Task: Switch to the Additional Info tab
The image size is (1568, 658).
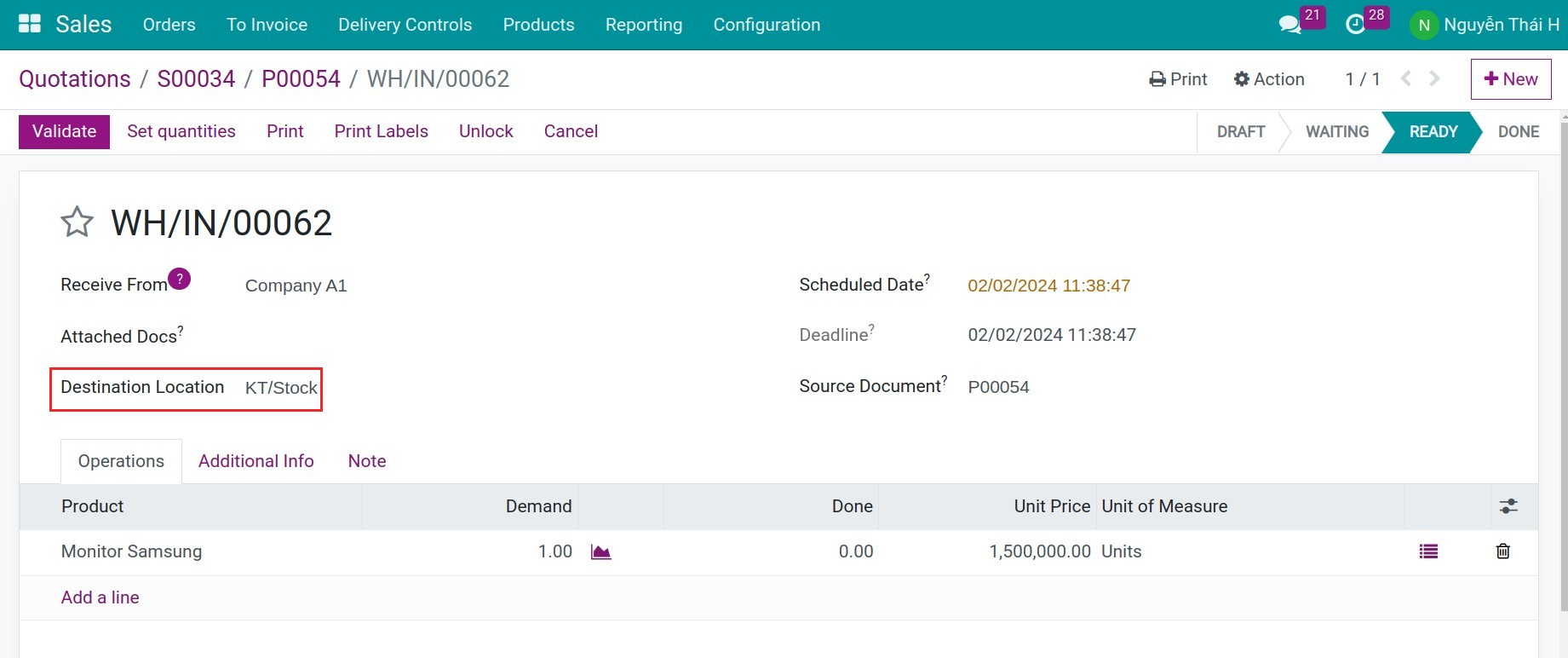Action: pos(256,461)
